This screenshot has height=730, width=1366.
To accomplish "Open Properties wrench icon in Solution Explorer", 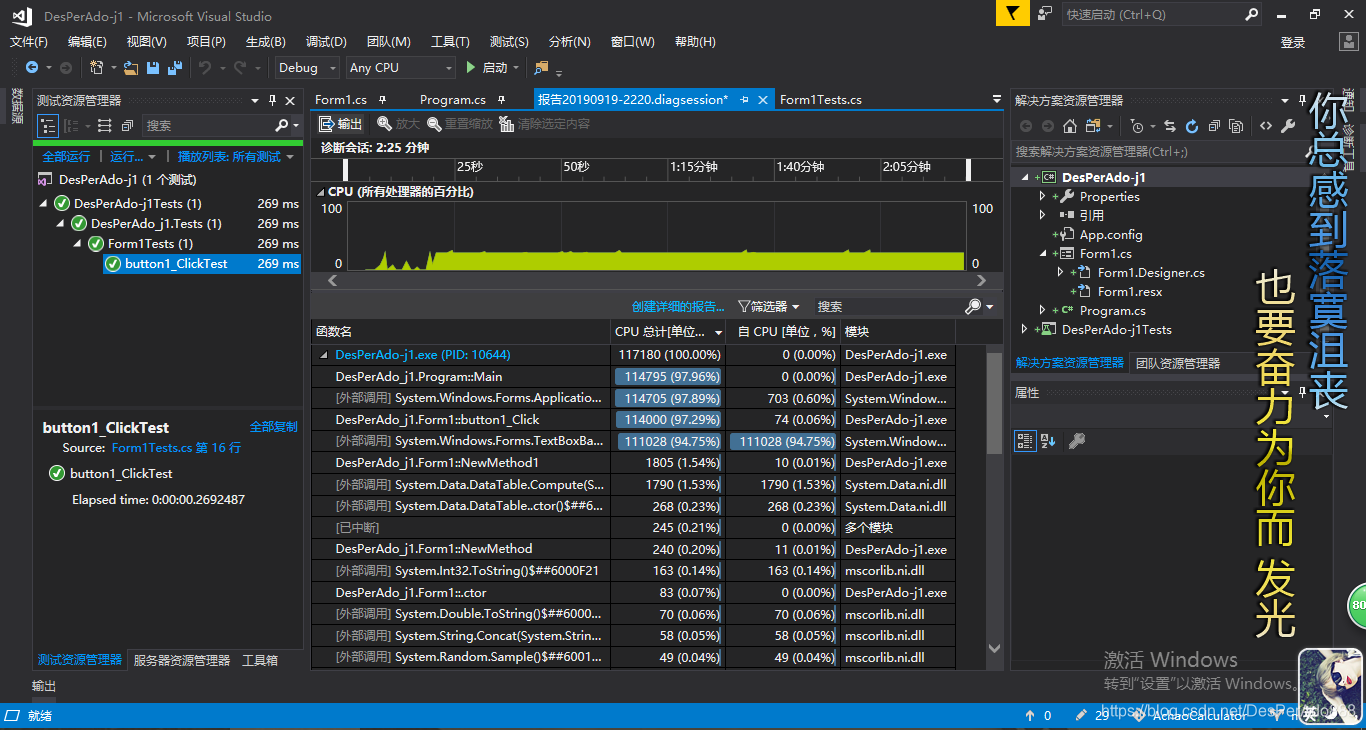I will [1288, 126].
